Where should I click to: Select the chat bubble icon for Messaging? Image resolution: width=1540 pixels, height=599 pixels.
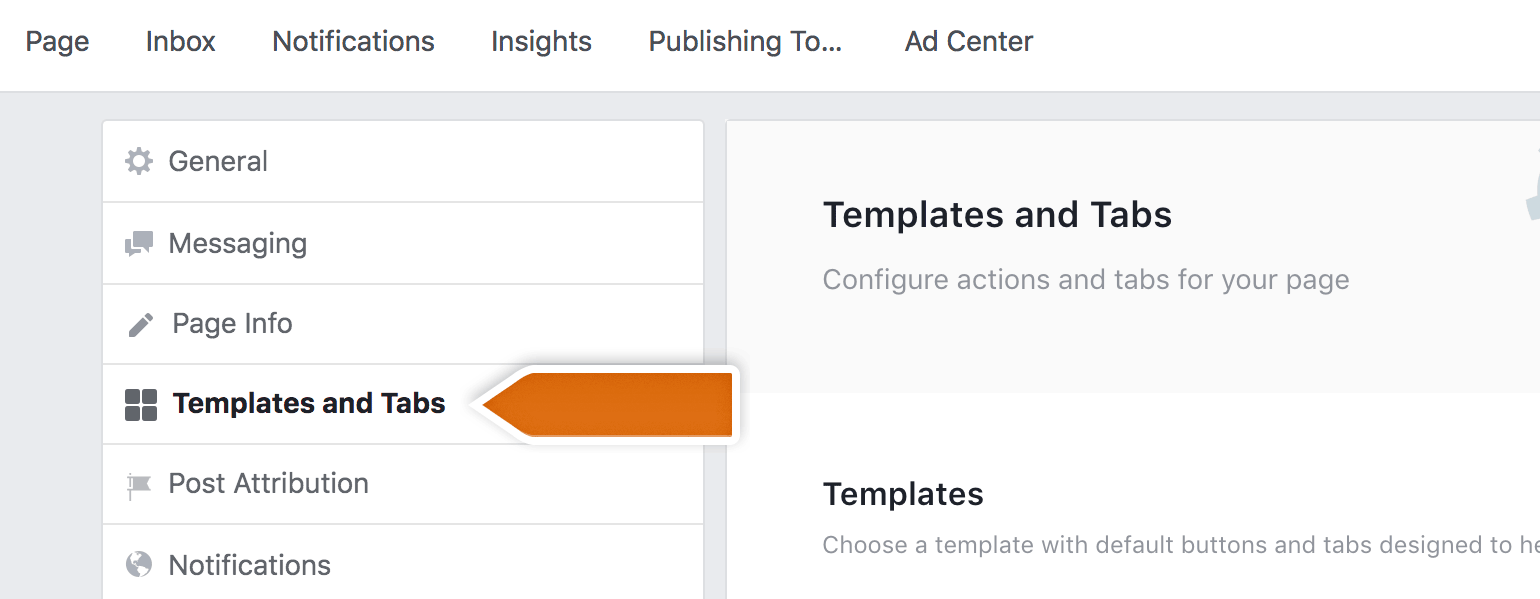pos(140,242)
